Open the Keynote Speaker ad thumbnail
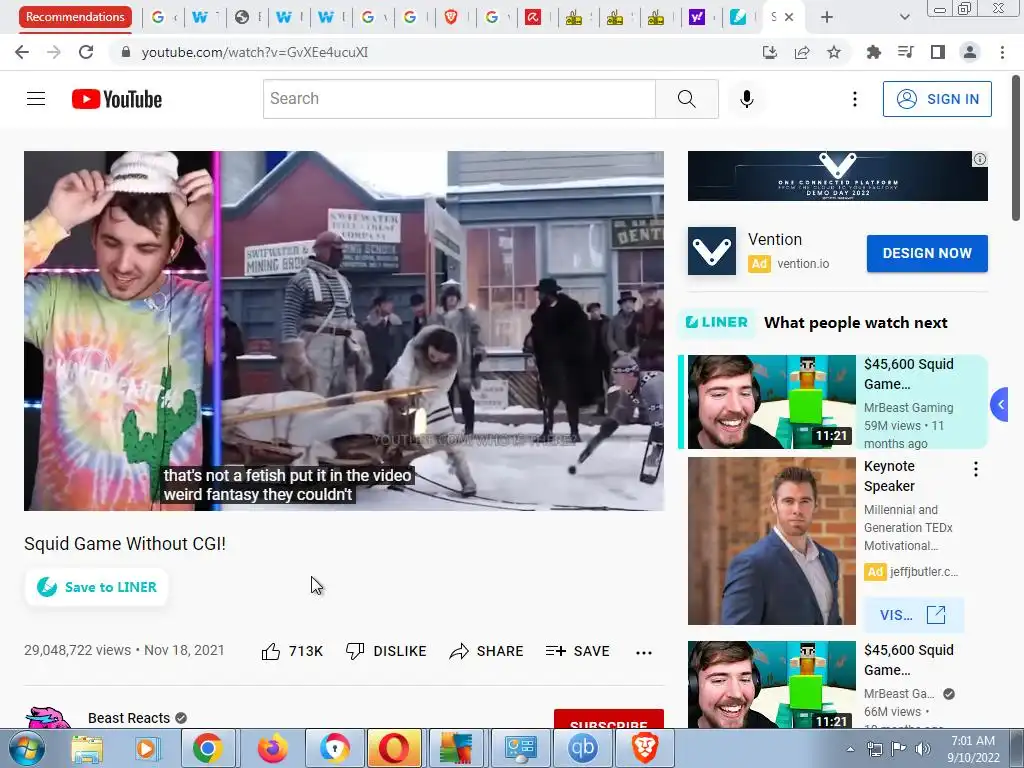The height and width of the screenshot is (768, 1024). (771, 541)
